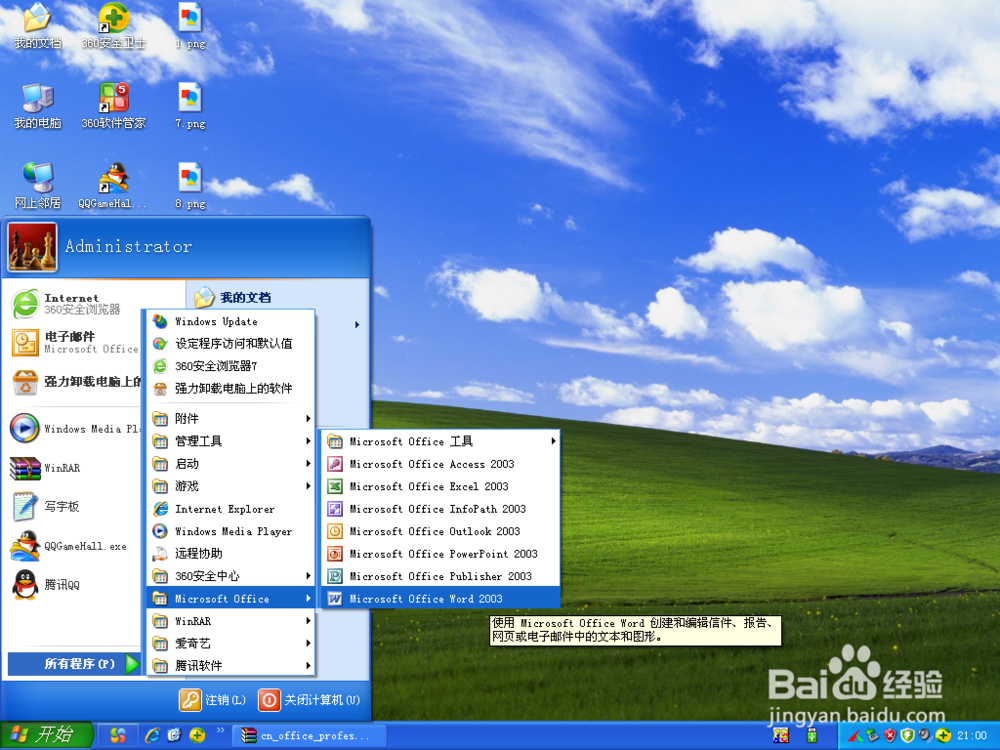The image size is (1000, 750).
Task: Click the red shield tray icon
Action: 890,736
